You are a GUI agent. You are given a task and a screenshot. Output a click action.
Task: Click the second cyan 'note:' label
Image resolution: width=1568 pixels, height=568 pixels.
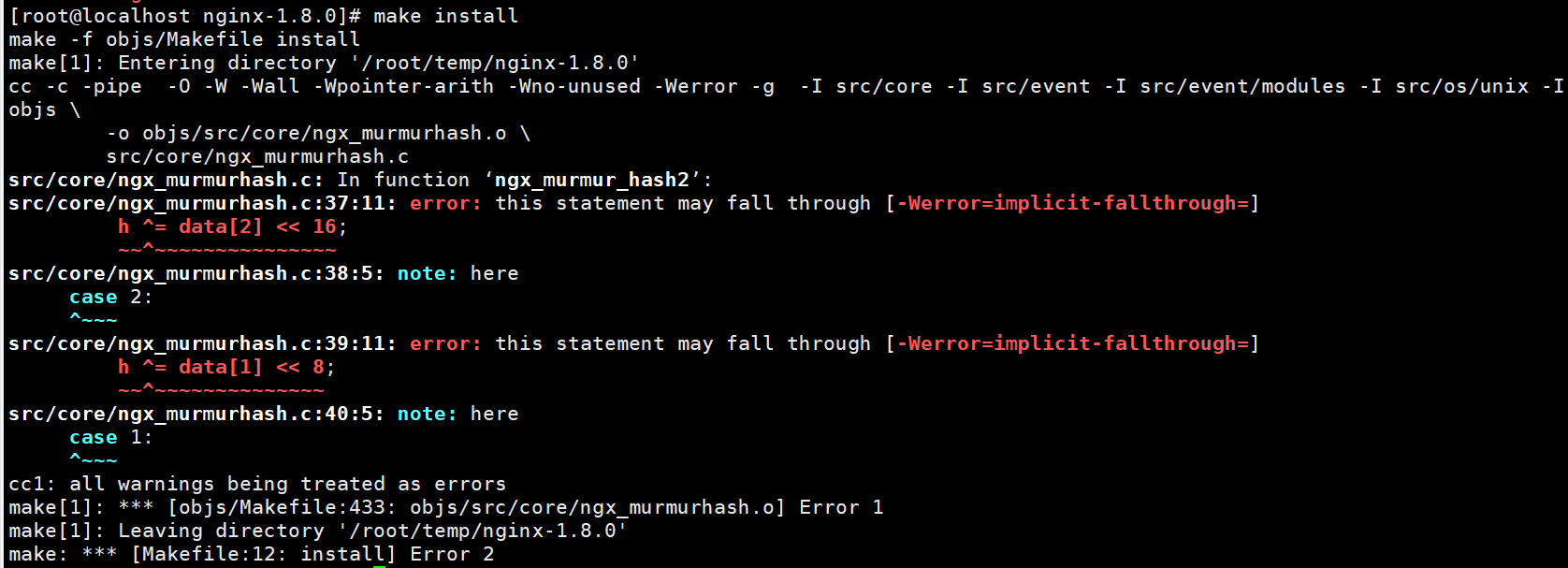(x=428, y=414)
